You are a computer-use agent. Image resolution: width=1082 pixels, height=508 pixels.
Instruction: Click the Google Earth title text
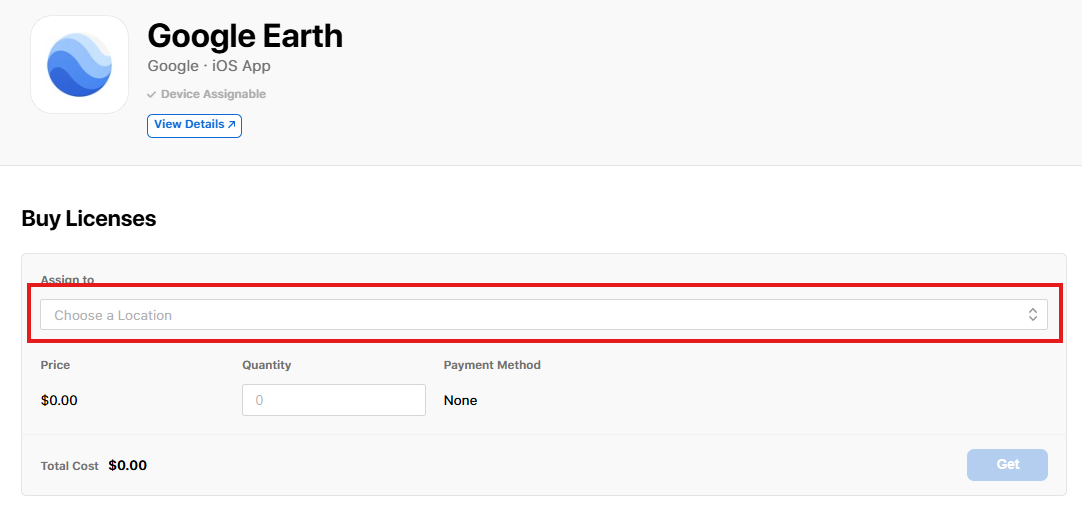coord(245,36)
